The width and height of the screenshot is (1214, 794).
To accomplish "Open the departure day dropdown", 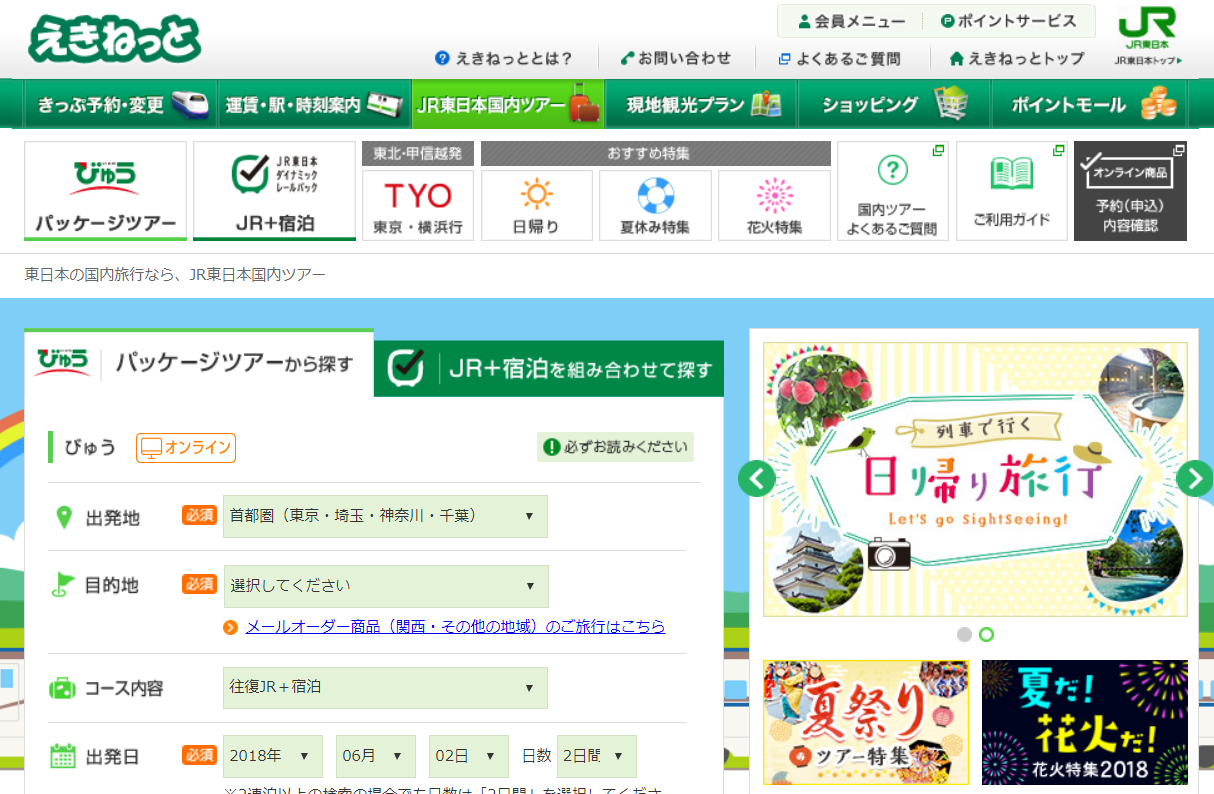I will pos(469,756).
